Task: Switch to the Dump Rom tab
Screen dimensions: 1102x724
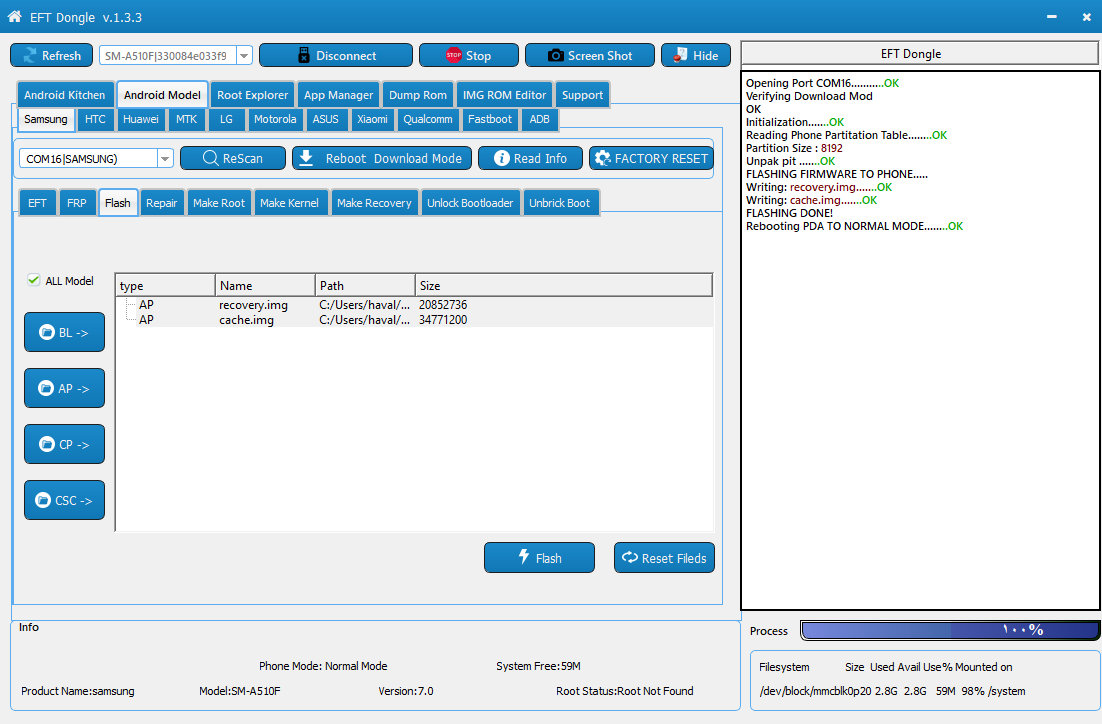Action: tap(418, 95)
